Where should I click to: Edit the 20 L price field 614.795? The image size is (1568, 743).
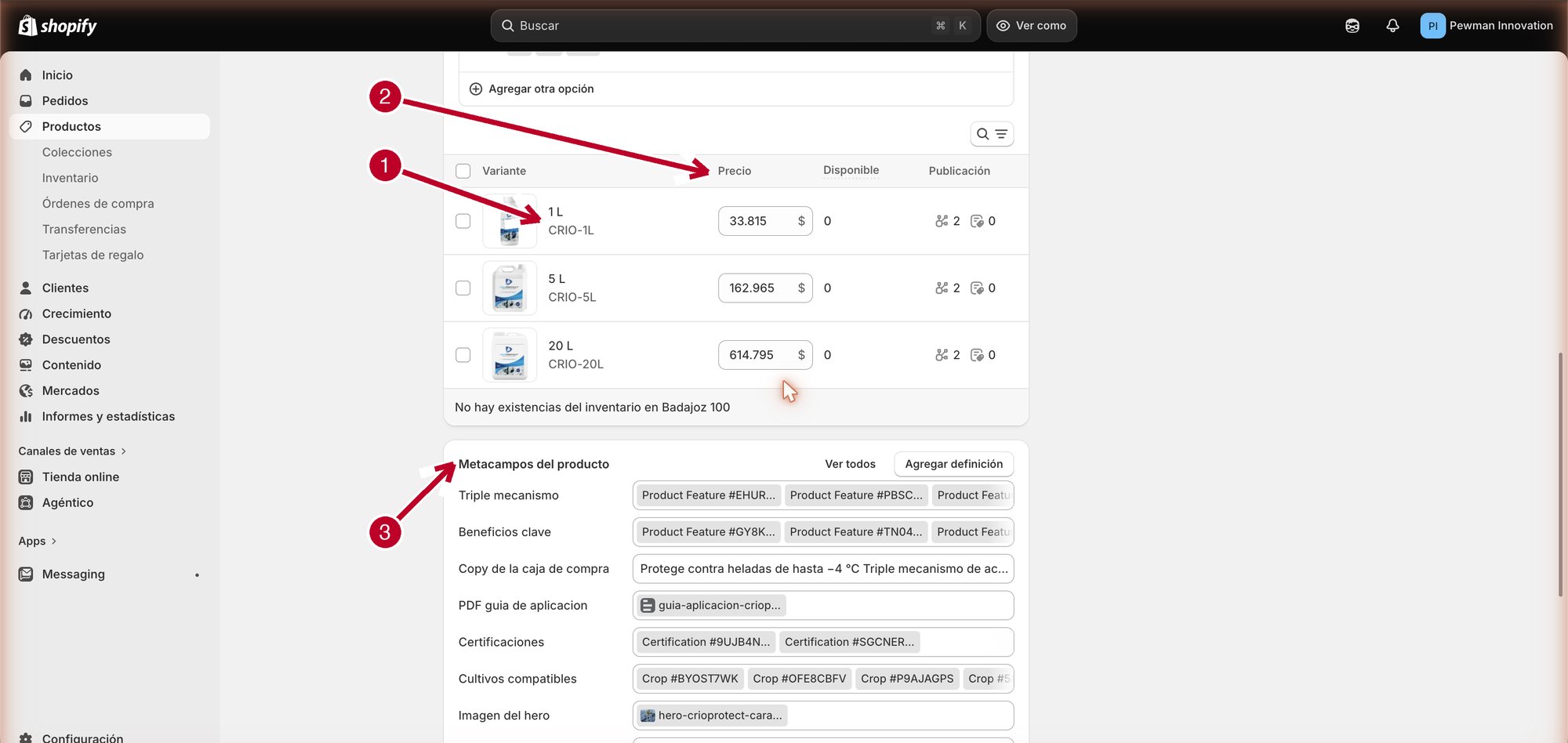click(765, 355)
